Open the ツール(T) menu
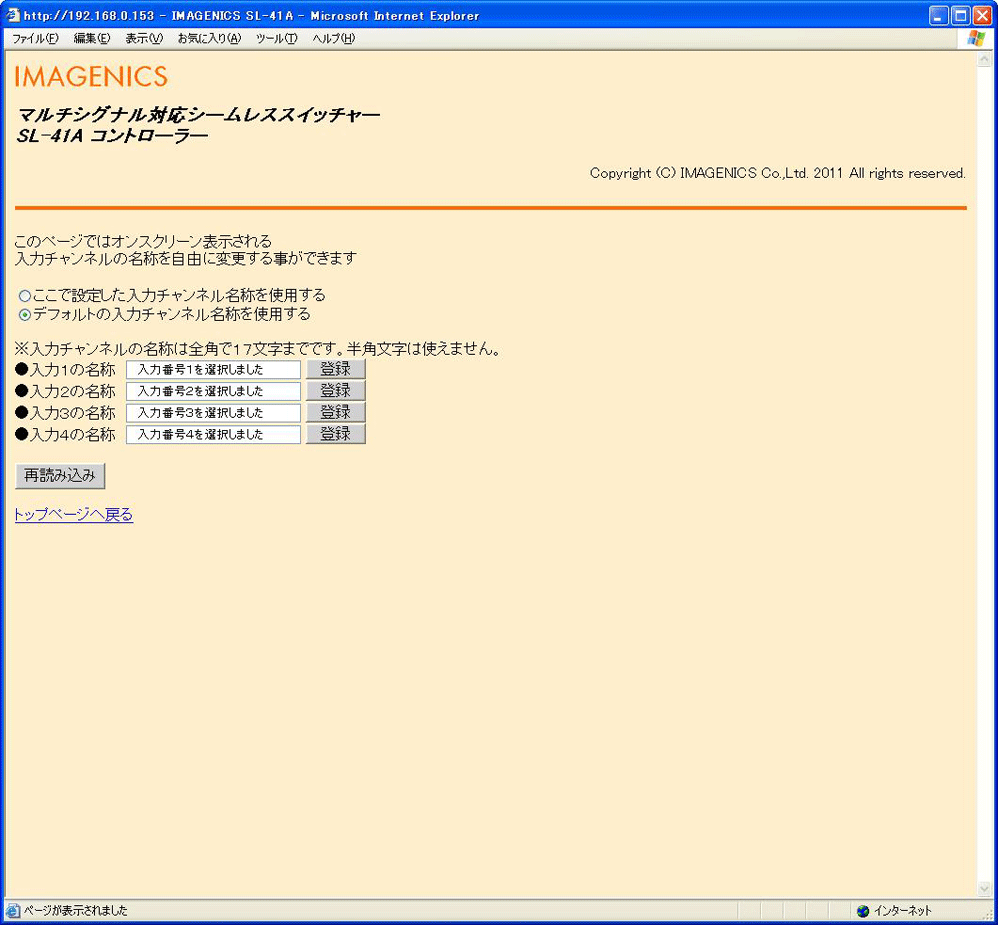Screen dimensions: 998x925 tap(276, 39)
